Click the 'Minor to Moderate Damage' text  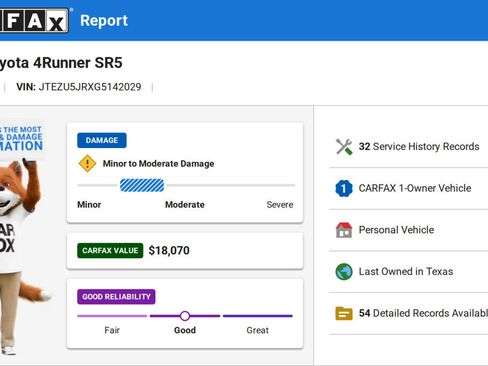pos(158,164)
